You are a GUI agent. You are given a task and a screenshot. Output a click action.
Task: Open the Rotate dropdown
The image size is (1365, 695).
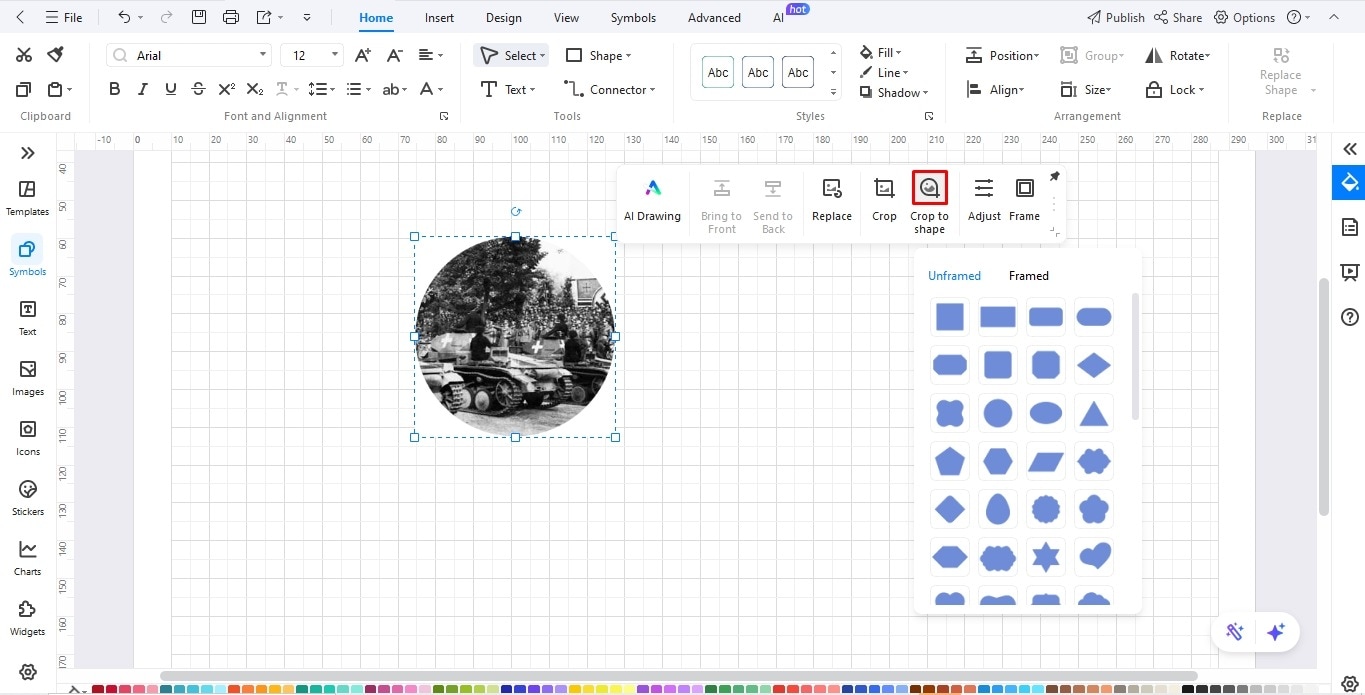tap(1177, 55)
